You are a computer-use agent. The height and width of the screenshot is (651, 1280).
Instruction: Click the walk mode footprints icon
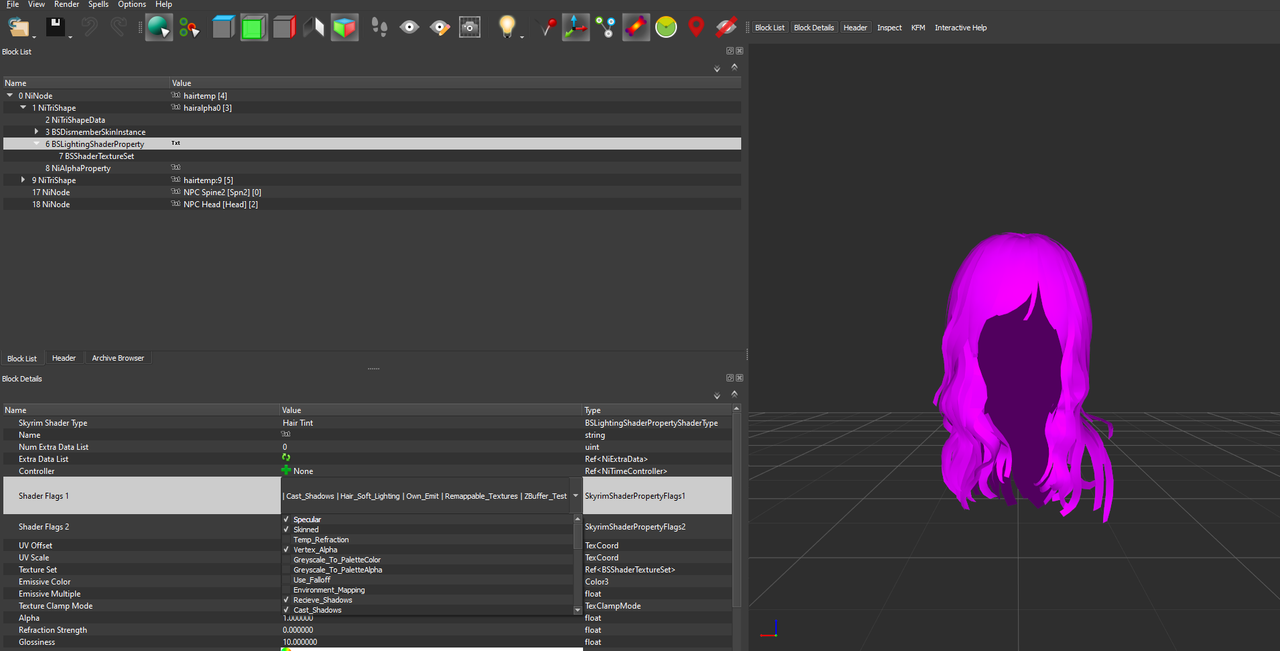[379, 27]
